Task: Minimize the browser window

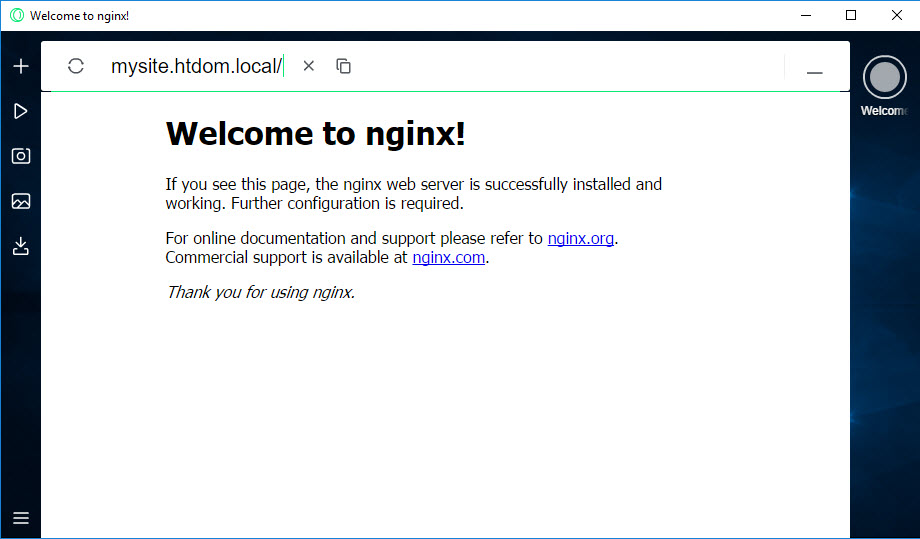Action: [x=806, y=15]
